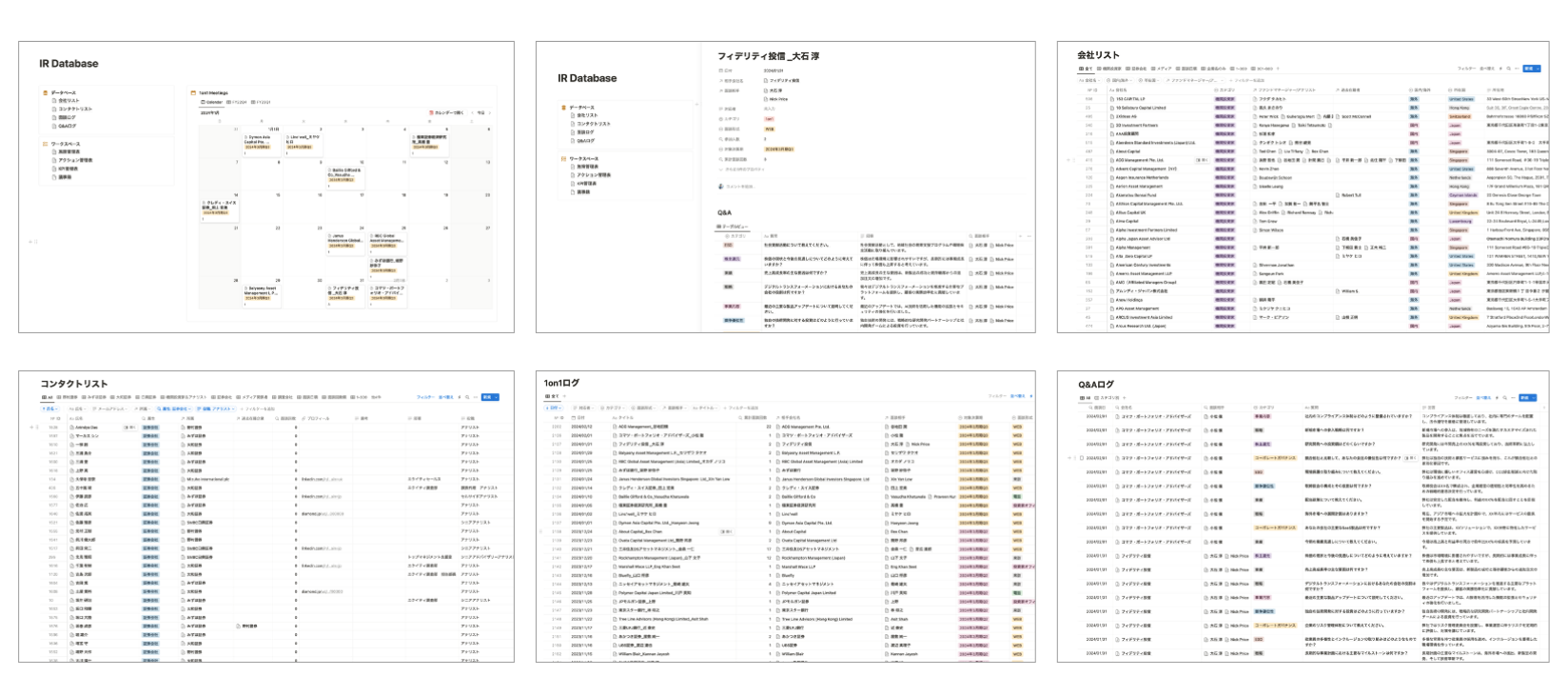Go to previous month in 1on1 Meetings calendar
This screenshot has height=696, width=1568.
click(470, 112)
